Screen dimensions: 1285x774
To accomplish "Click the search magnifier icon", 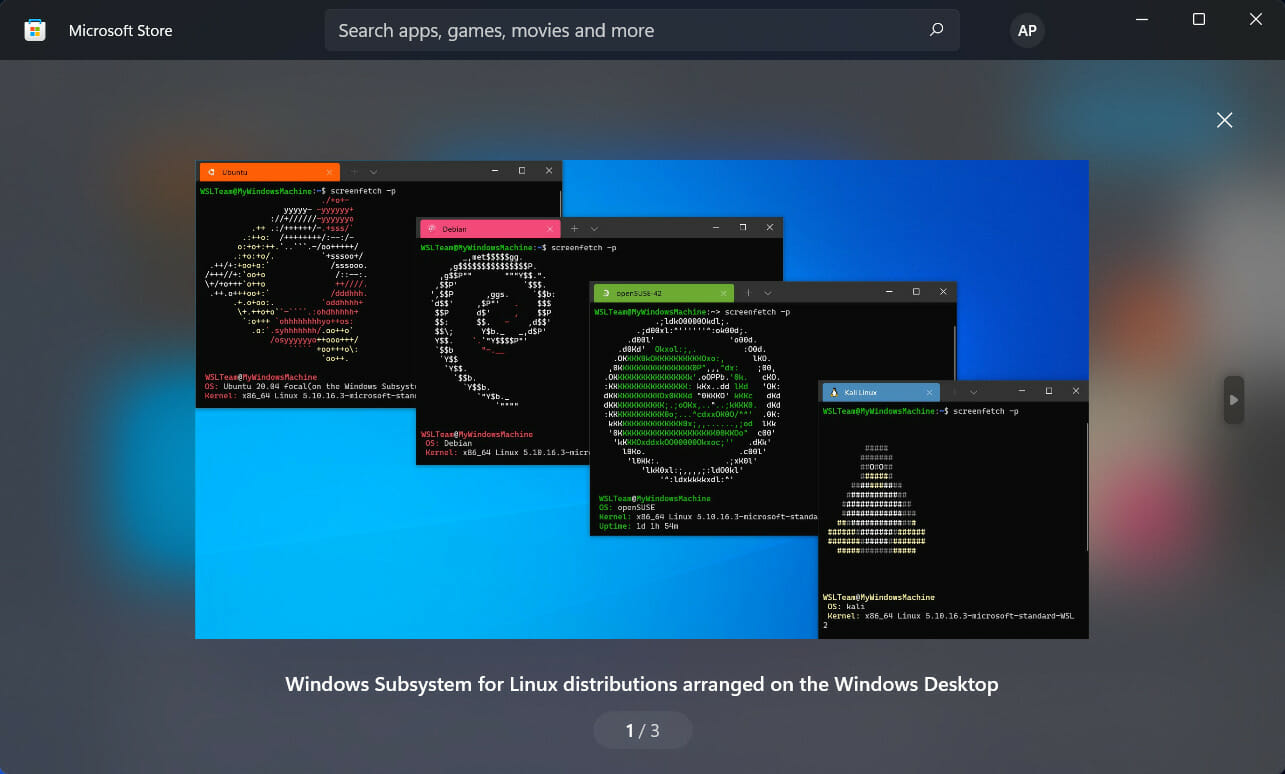I will [936, 30].
